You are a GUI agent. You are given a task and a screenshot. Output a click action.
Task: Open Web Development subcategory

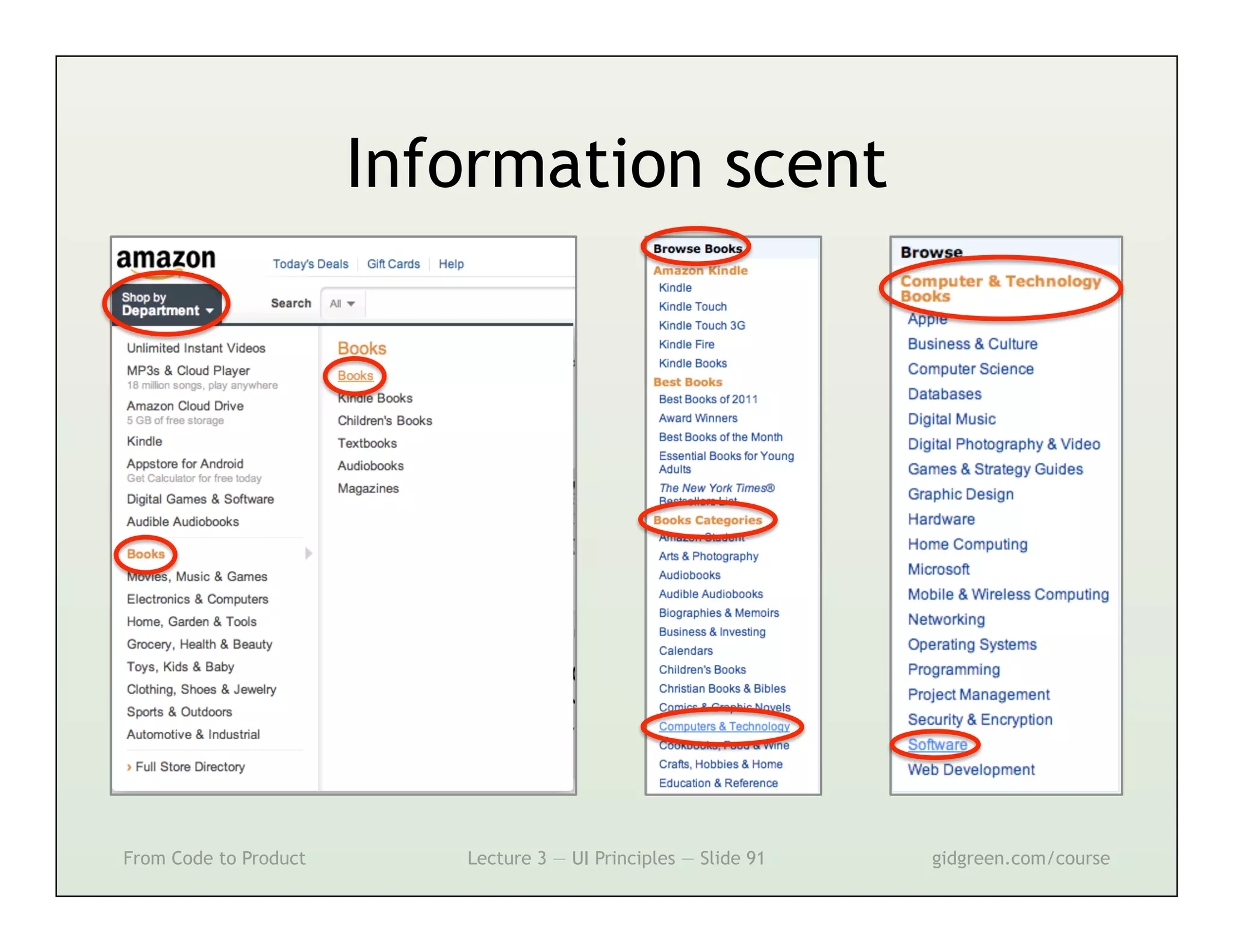point(971,770)
